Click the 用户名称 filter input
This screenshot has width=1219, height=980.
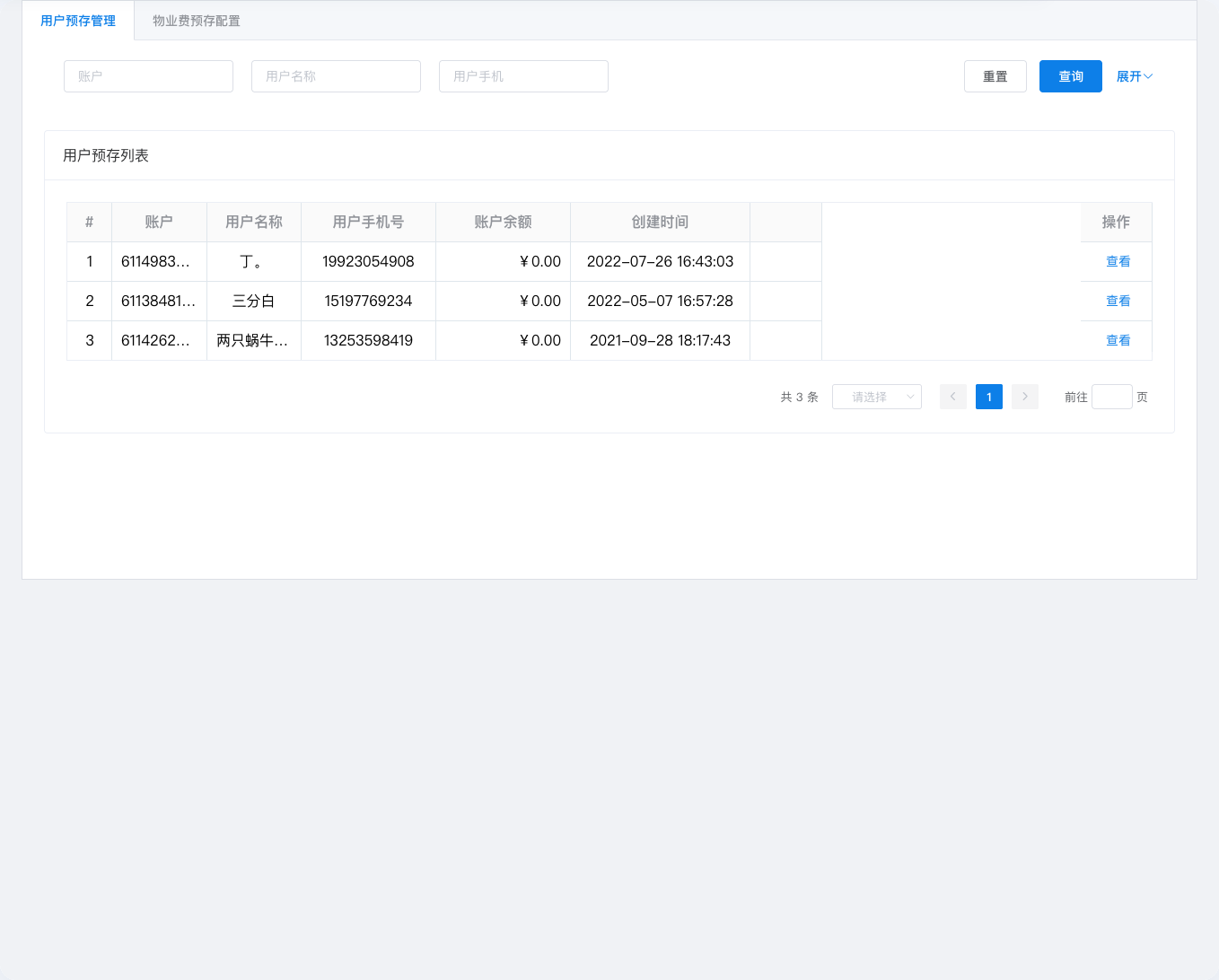[x=336, y=76]
